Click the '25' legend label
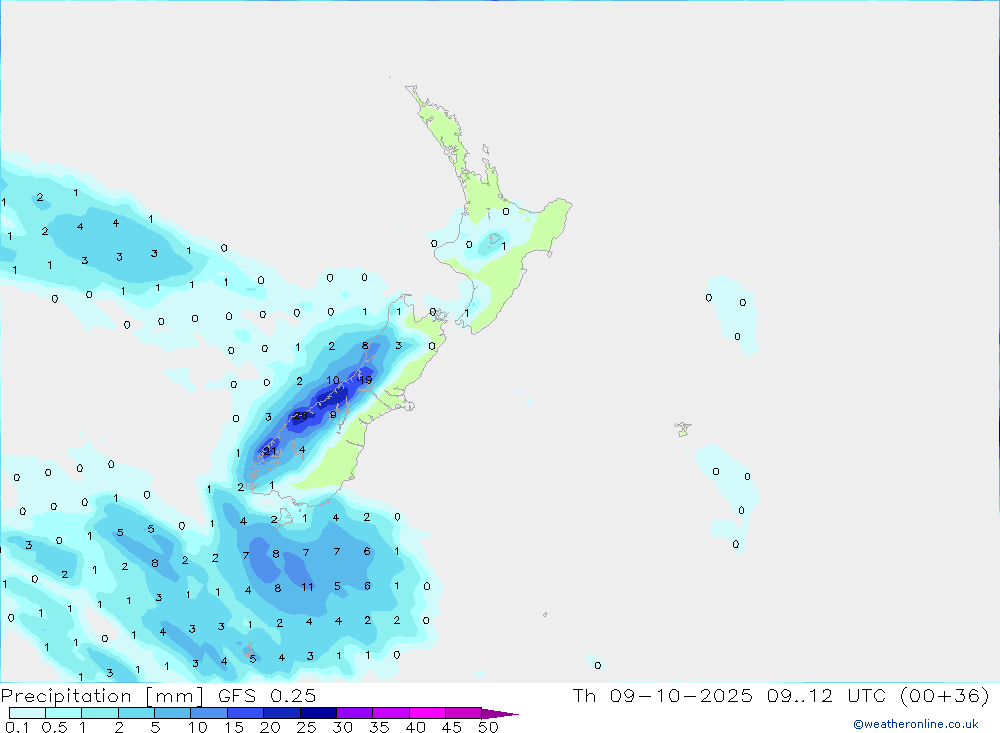The image size is (1000, 733). pyautogui.click(x=306, y=727)
